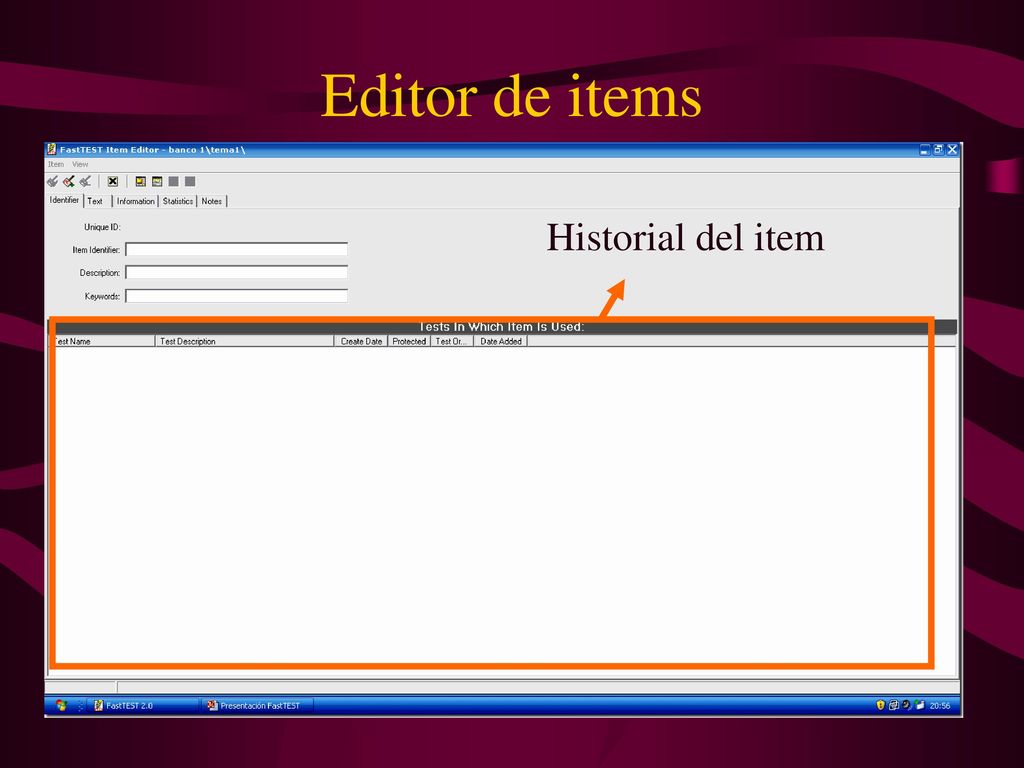Image resolution: width=1024 pixels, height=768 pixels.
Task: Switch to the Text tab
Action: [x=95, y=201]
